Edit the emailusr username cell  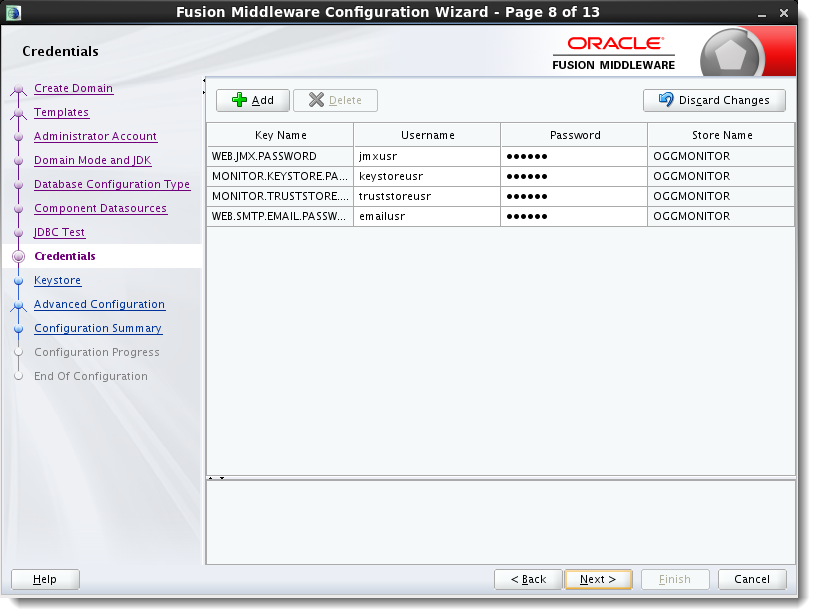coord(427,217)
